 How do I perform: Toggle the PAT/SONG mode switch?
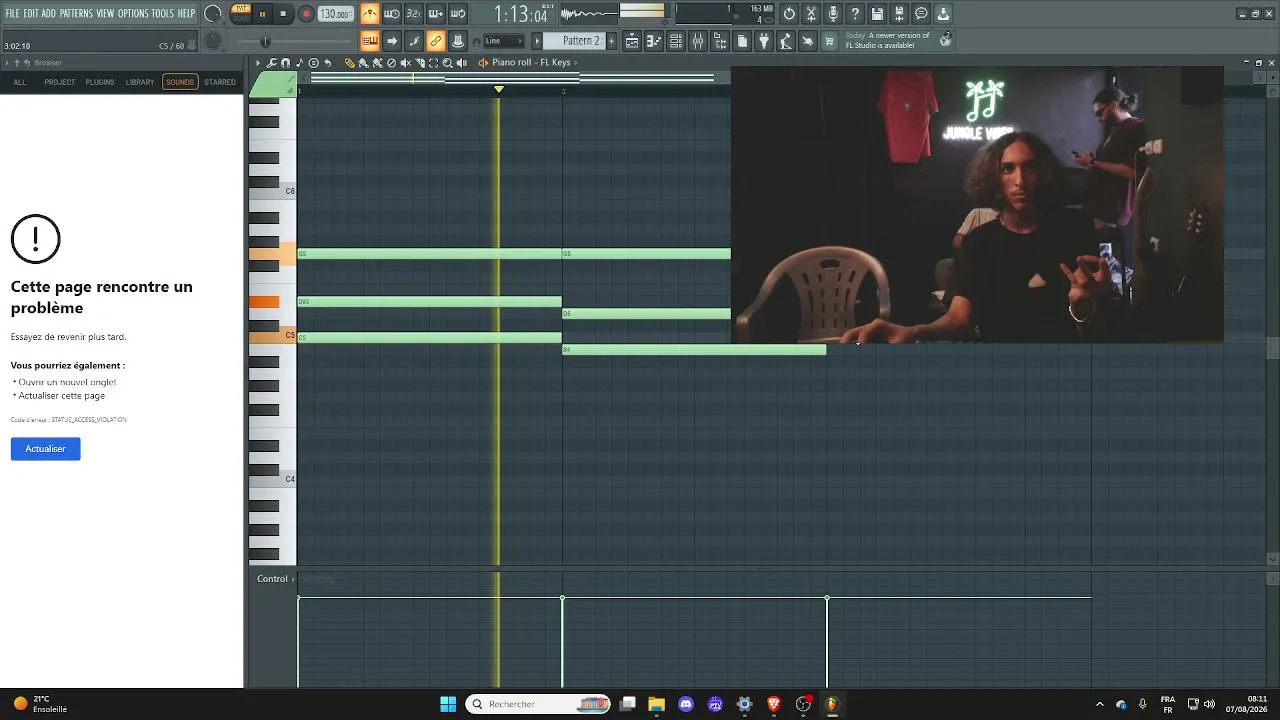coord(241,14)
